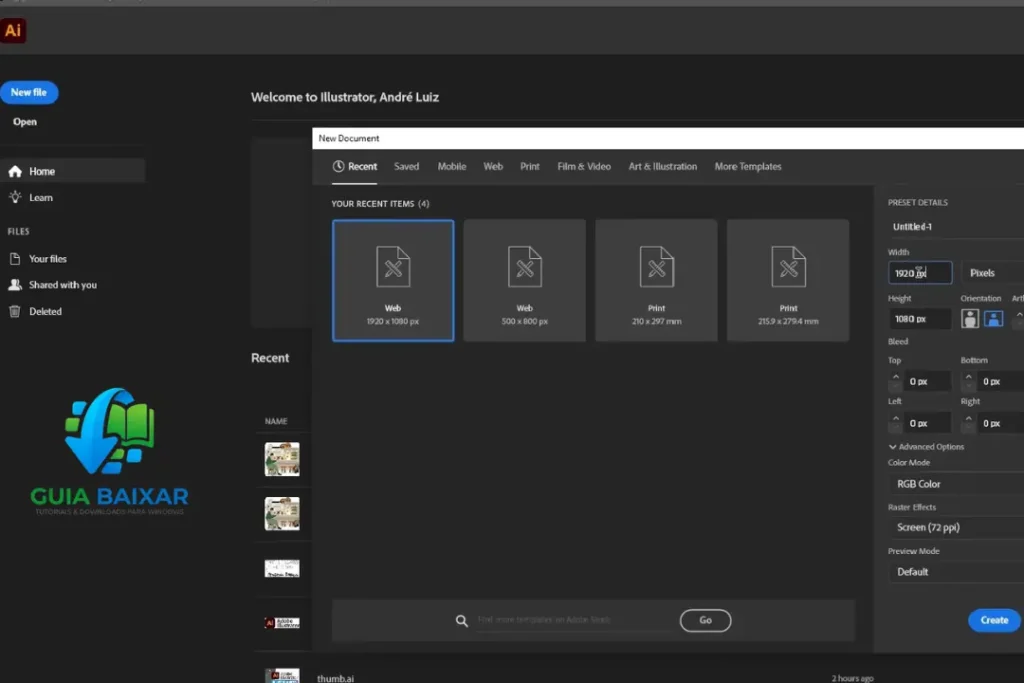
Task: Click the blue Create button
Action: (994, 620)
